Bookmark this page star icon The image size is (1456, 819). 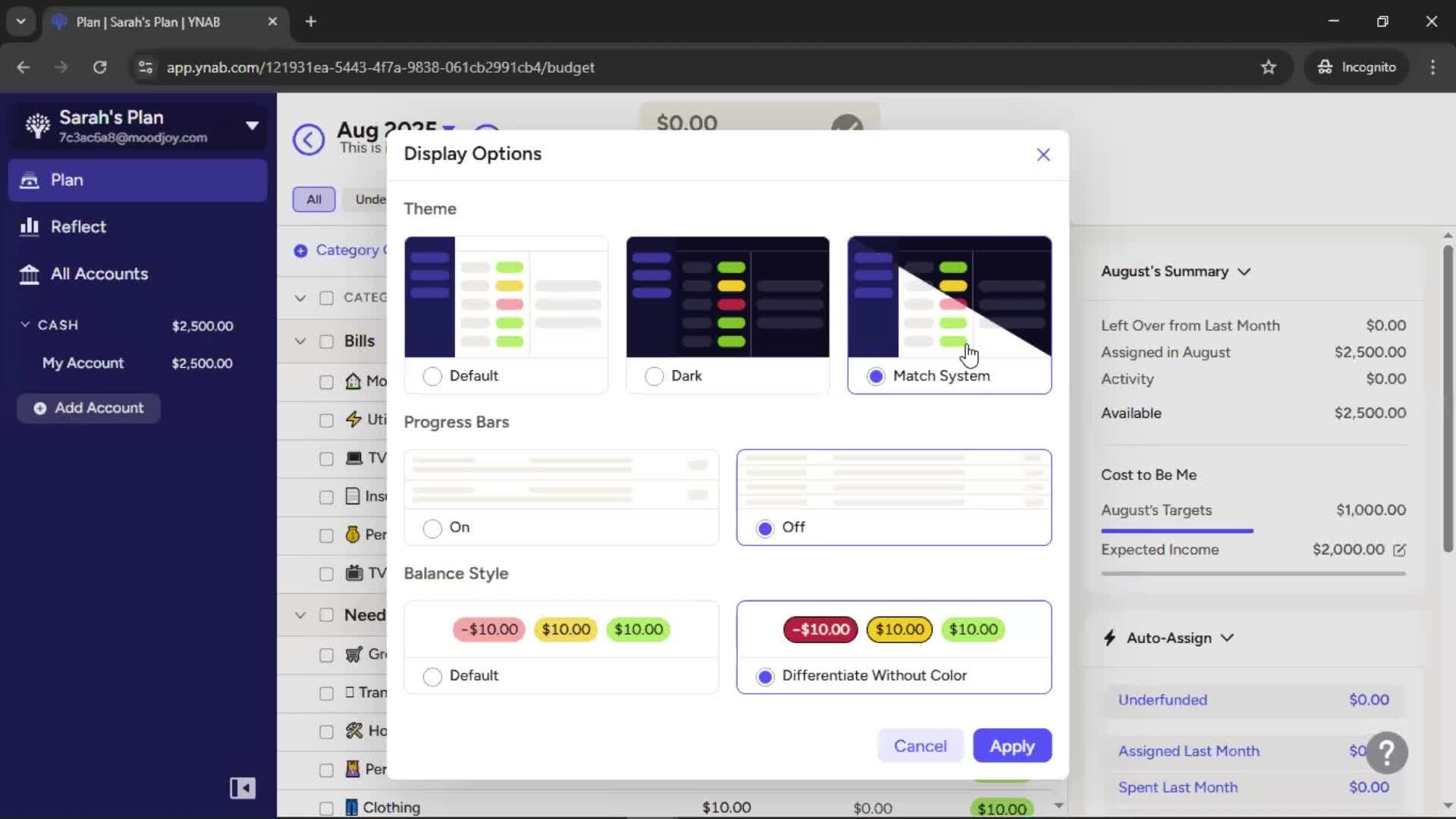[1268, 67]
